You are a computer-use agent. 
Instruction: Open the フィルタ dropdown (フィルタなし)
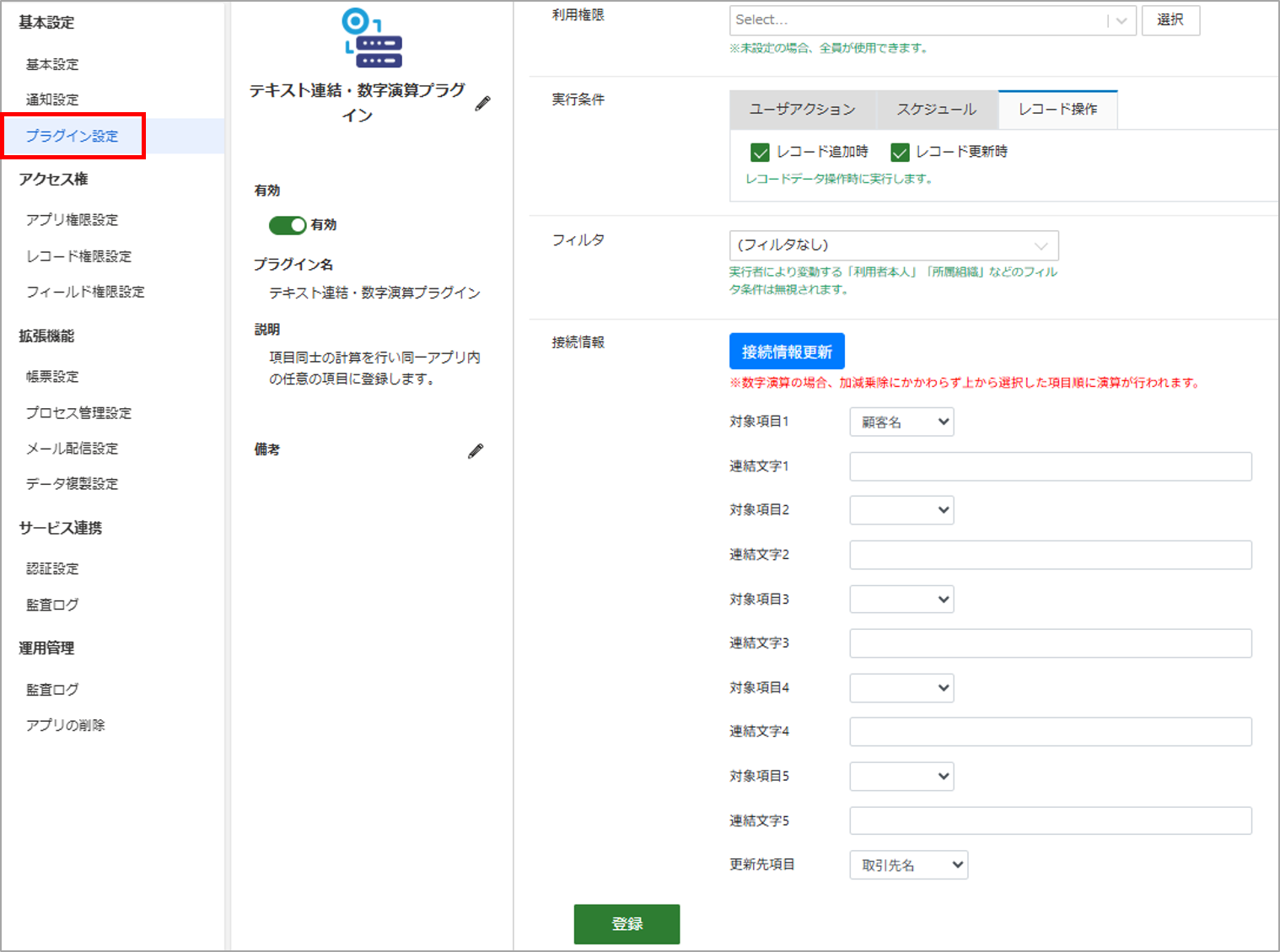[894, 245]
